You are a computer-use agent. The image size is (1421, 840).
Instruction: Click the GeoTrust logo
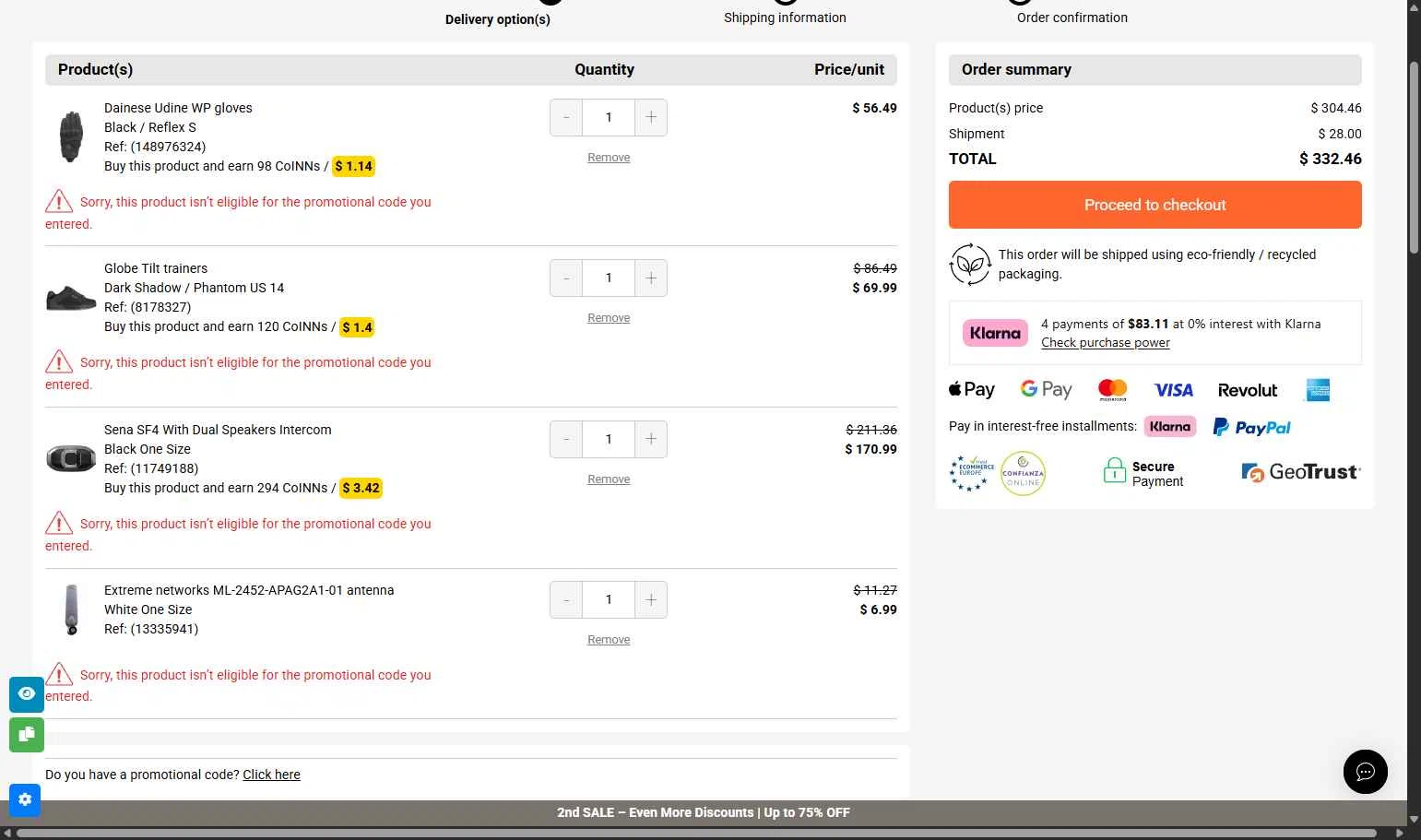[1301, 472]
